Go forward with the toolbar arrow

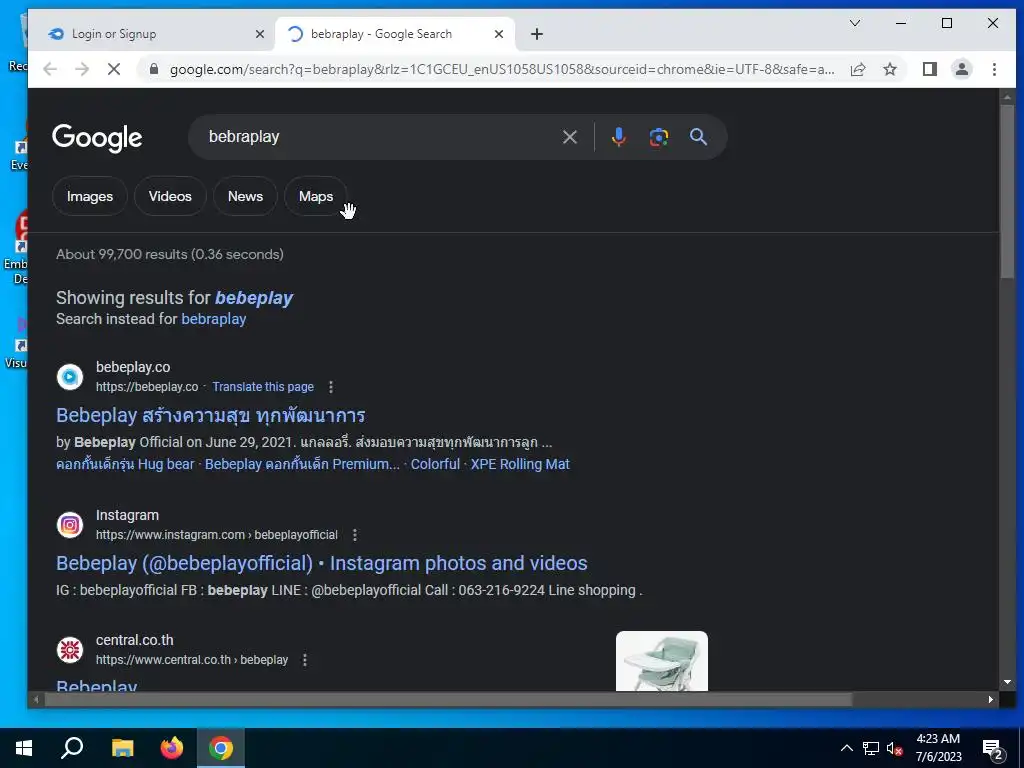point(82,69)
